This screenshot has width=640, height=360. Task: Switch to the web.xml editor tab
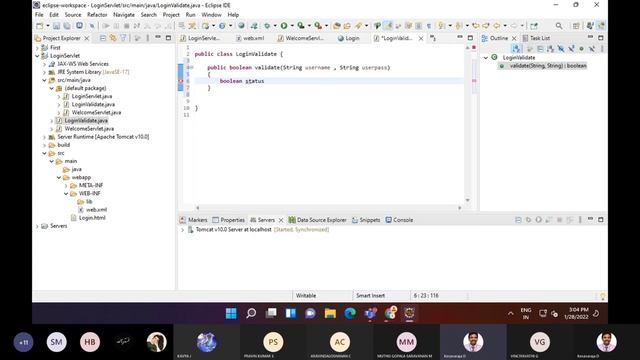[250, 38]
